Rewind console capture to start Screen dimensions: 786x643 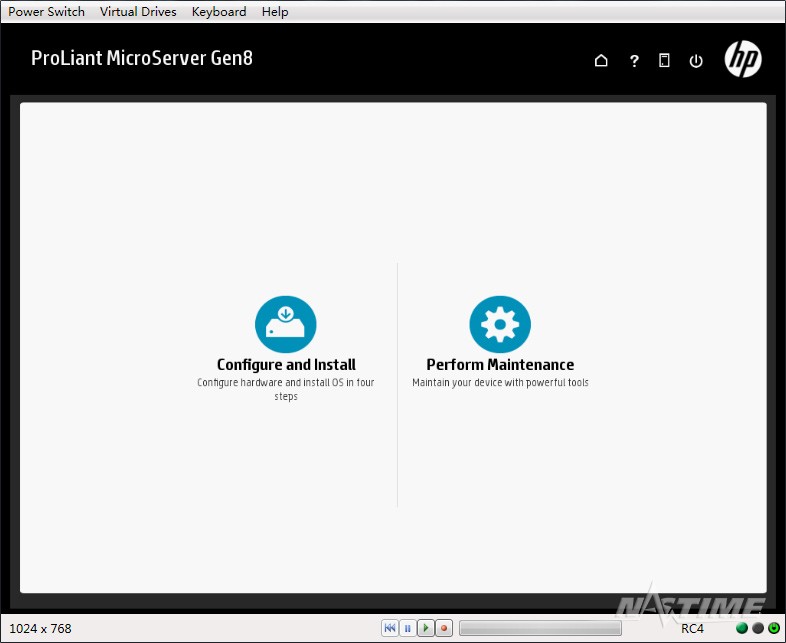(x=390, y=628)
